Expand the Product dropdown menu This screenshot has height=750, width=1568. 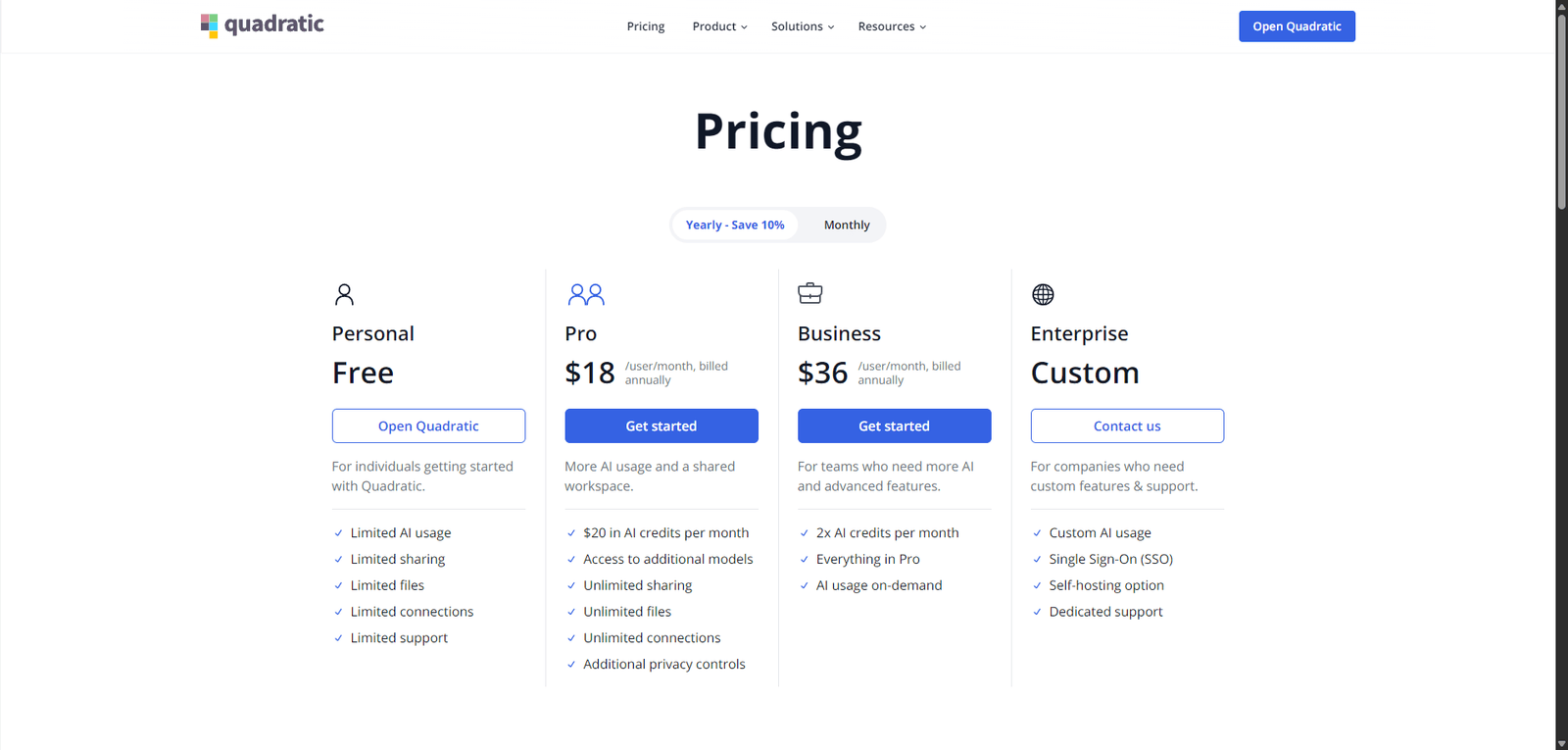[x=719, y=26]
